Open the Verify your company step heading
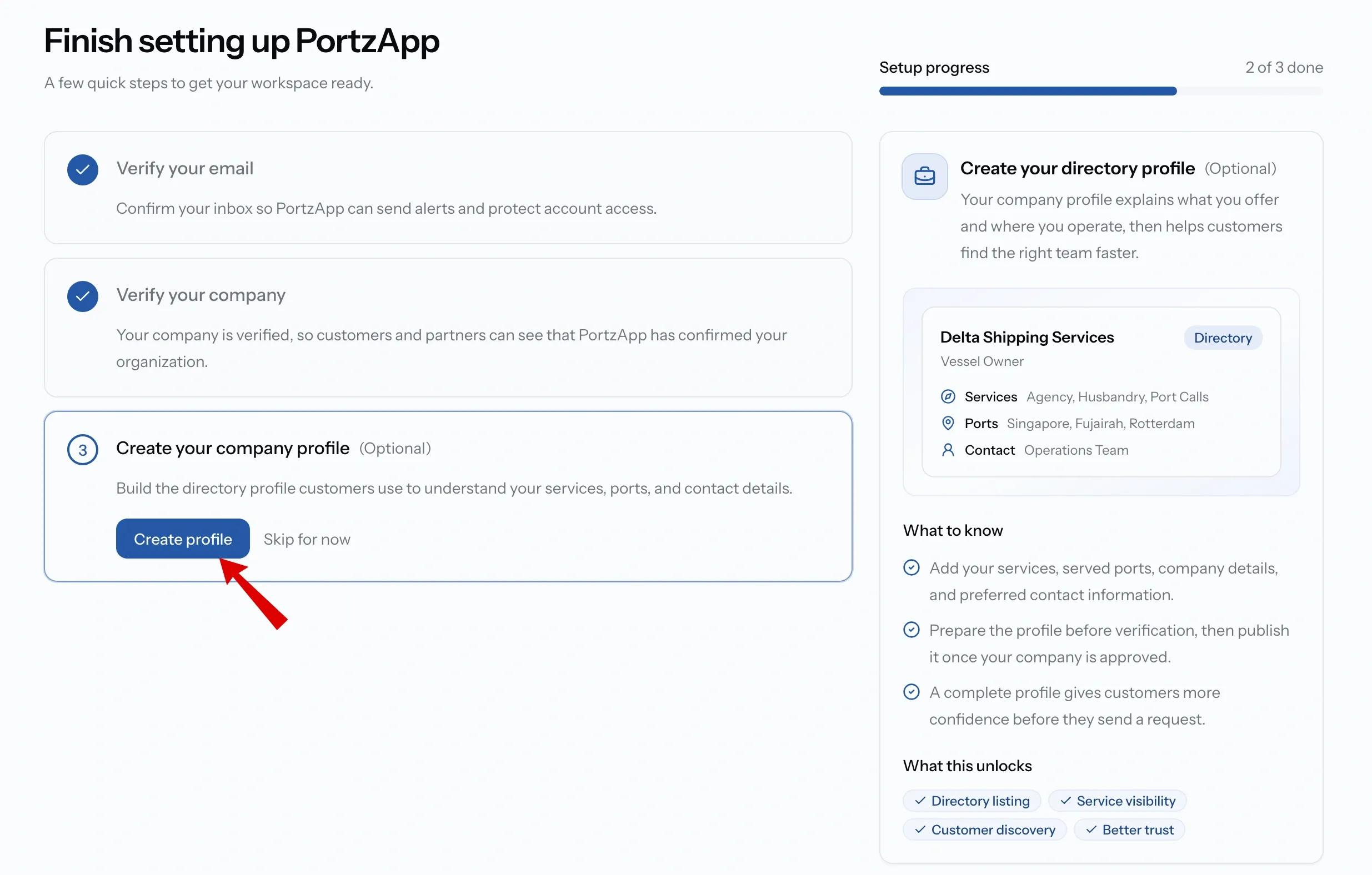The image size is (1372, 875). click(201, 295)
